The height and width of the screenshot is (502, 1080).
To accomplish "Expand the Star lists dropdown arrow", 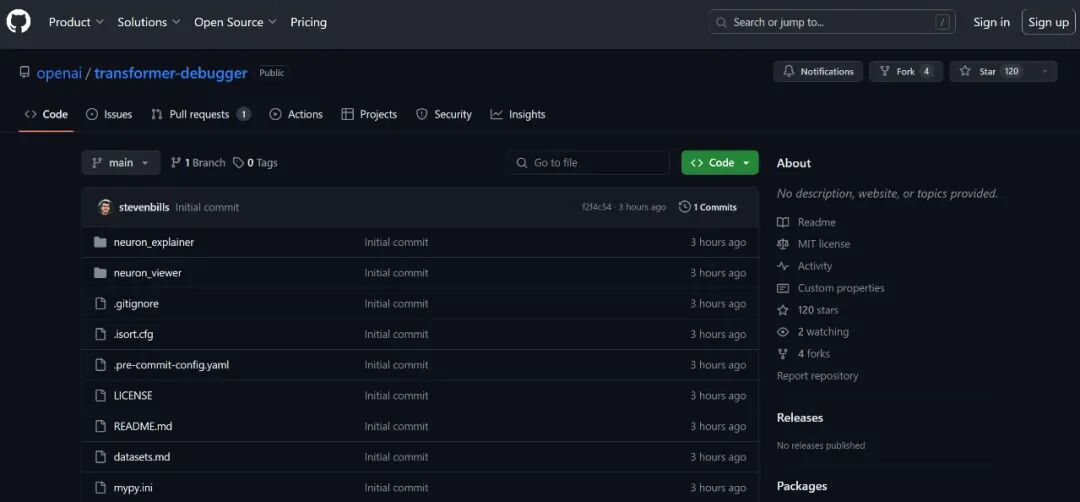I will coord(1045,72).
